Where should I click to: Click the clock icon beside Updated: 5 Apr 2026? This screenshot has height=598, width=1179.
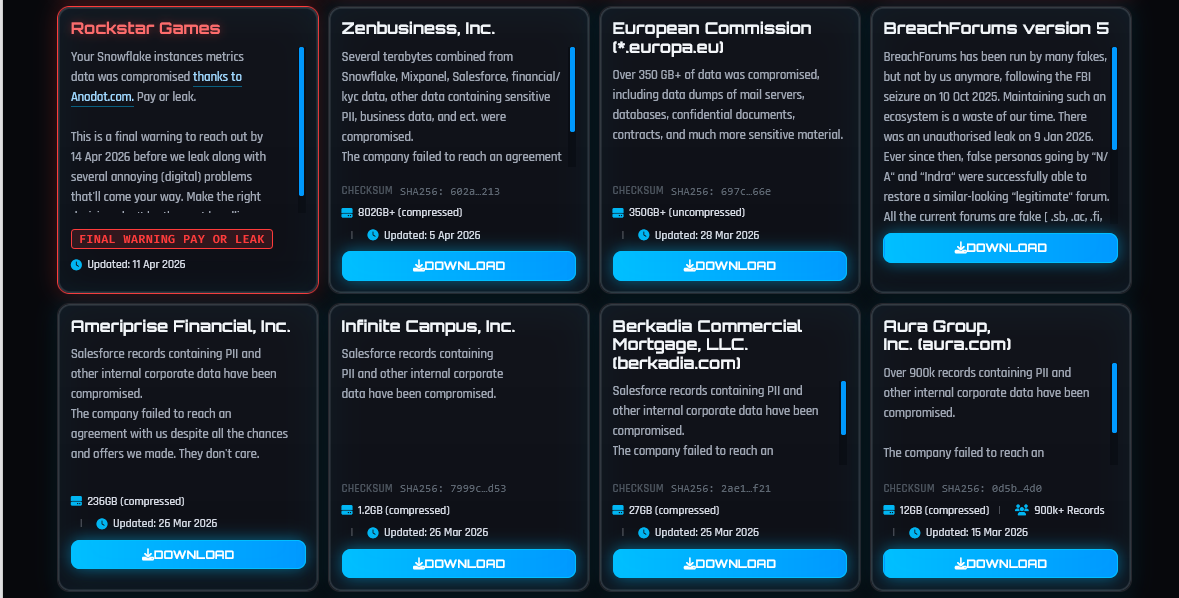pos(373,235)
